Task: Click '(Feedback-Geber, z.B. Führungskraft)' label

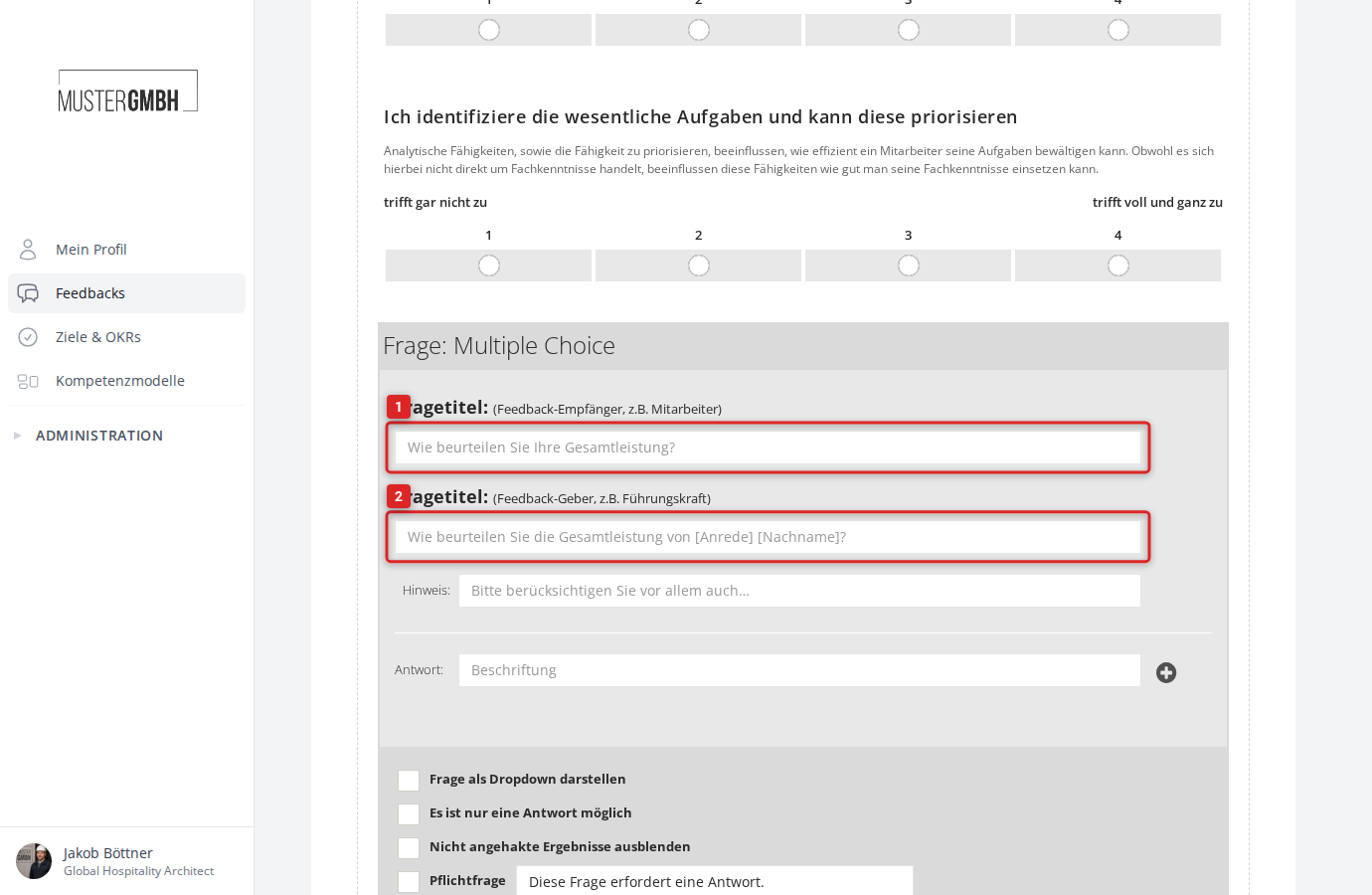Action: click(x=601, y=499)
